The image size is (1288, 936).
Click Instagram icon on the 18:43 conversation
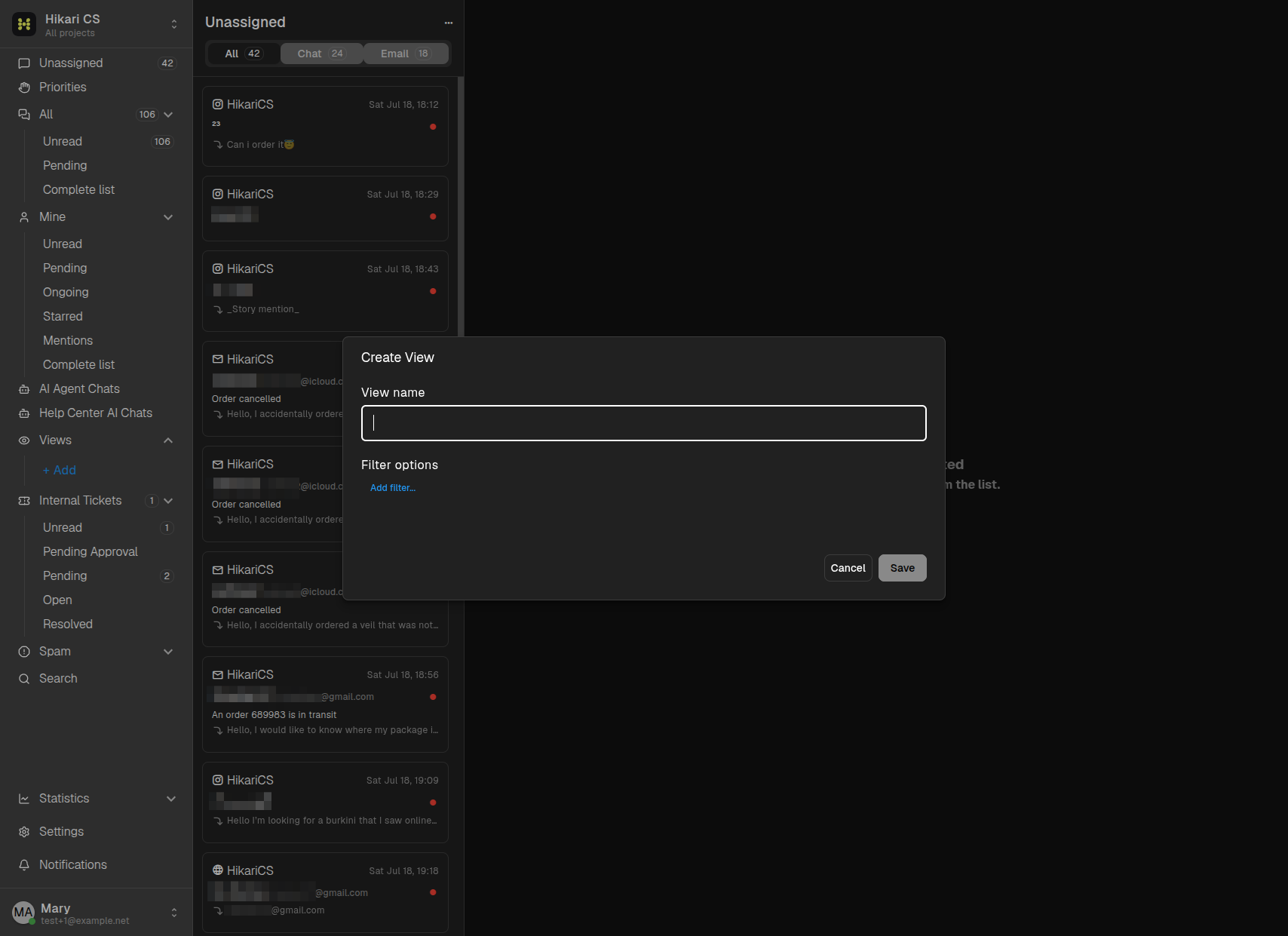218,269
